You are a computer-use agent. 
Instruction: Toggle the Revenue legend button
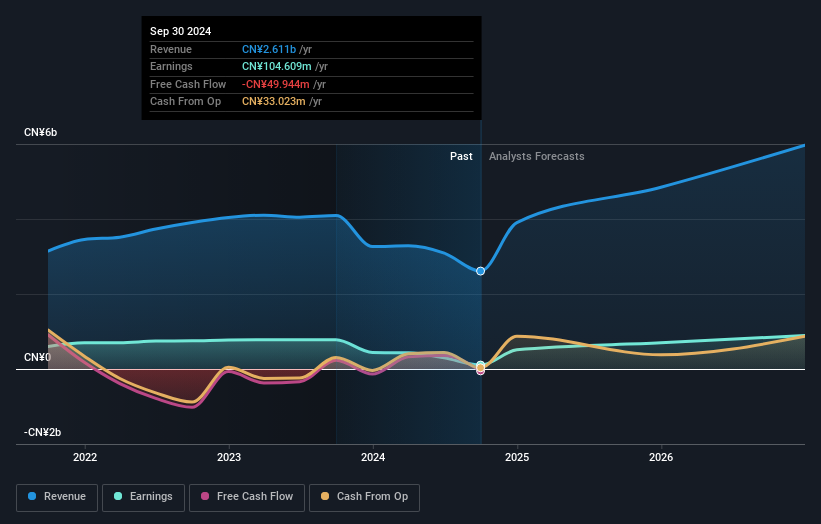(x=57, y=497)
